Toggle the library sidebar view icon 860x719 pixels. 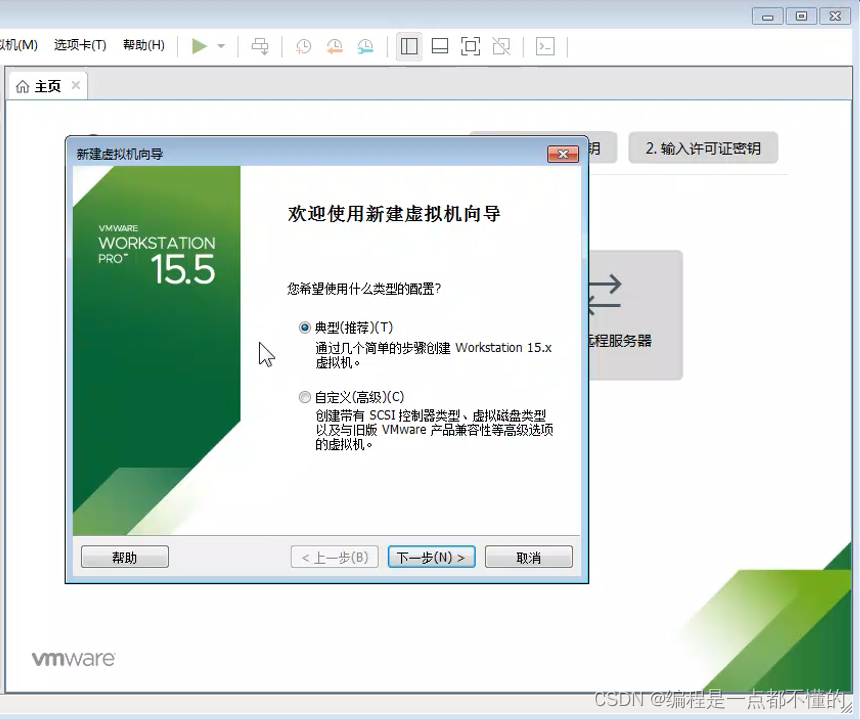point(409,46)
